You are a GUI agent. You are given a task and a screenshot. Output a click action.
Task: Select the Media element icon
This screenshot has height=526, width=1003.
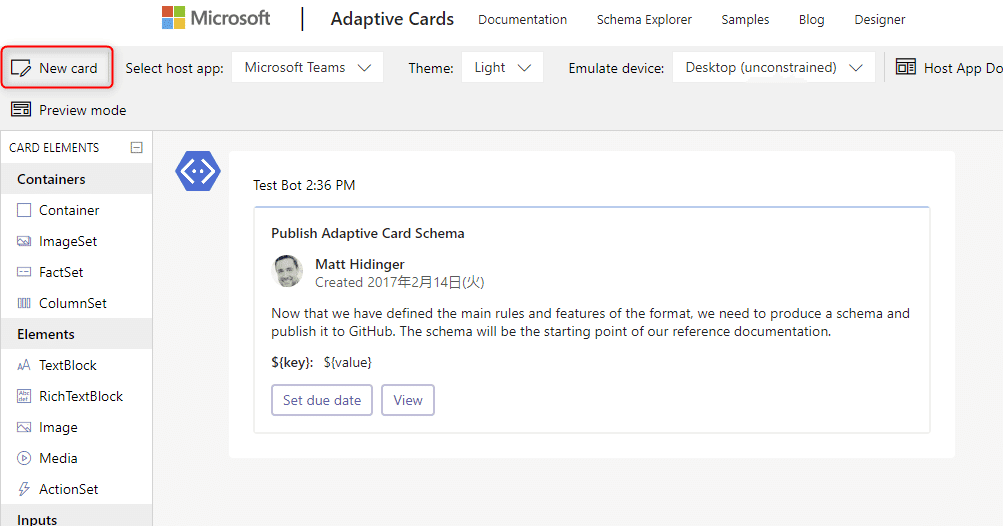(24, 458)
